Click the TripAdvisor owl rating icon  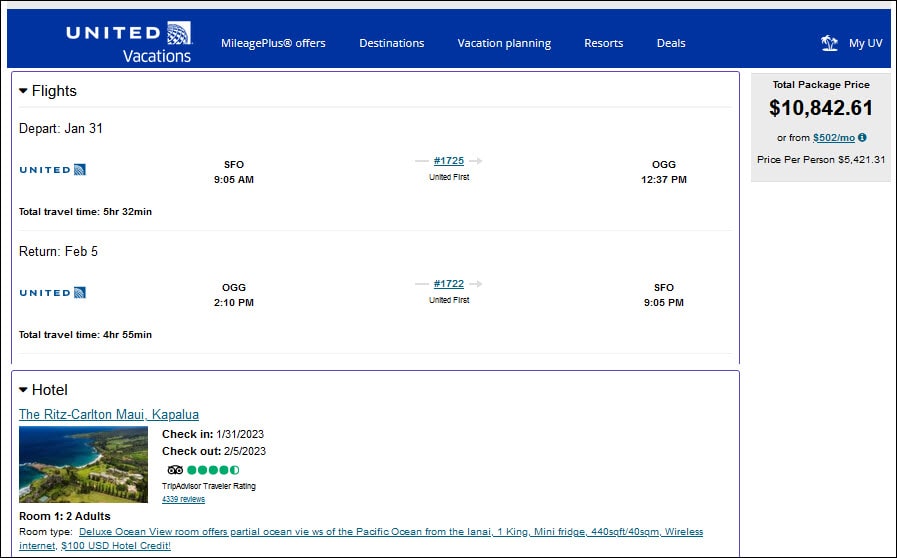(174, 470)
